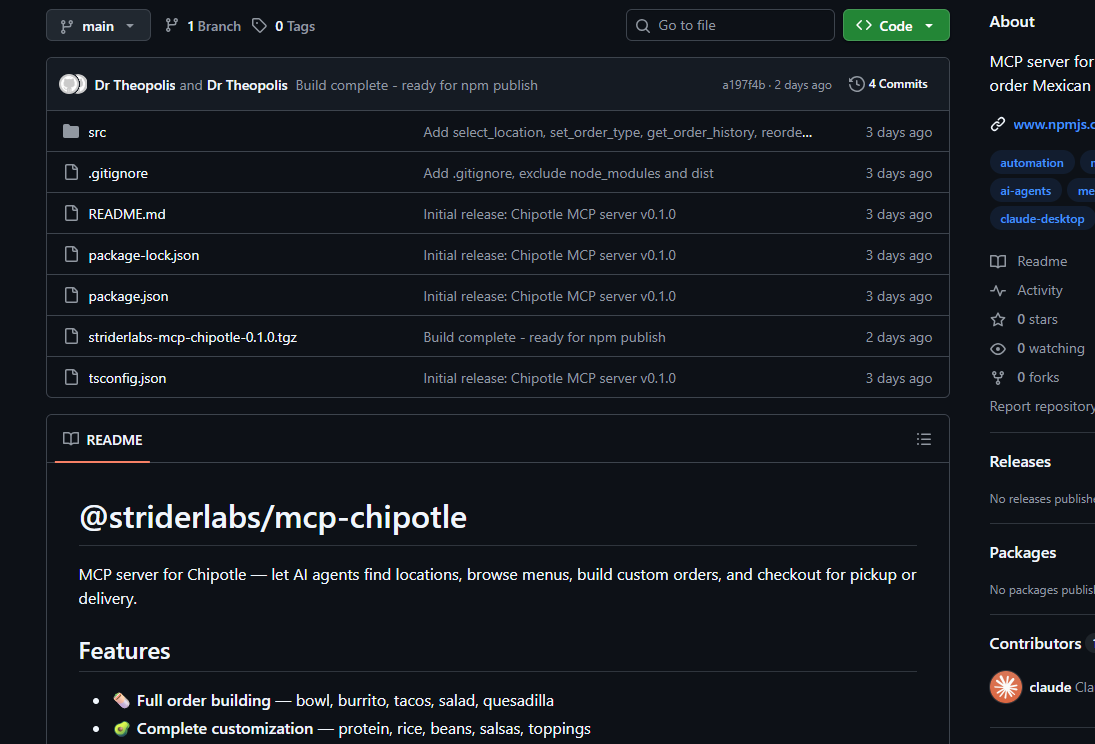Open the main branch selector dropdown
The image size is (1095, 744).
98,26
